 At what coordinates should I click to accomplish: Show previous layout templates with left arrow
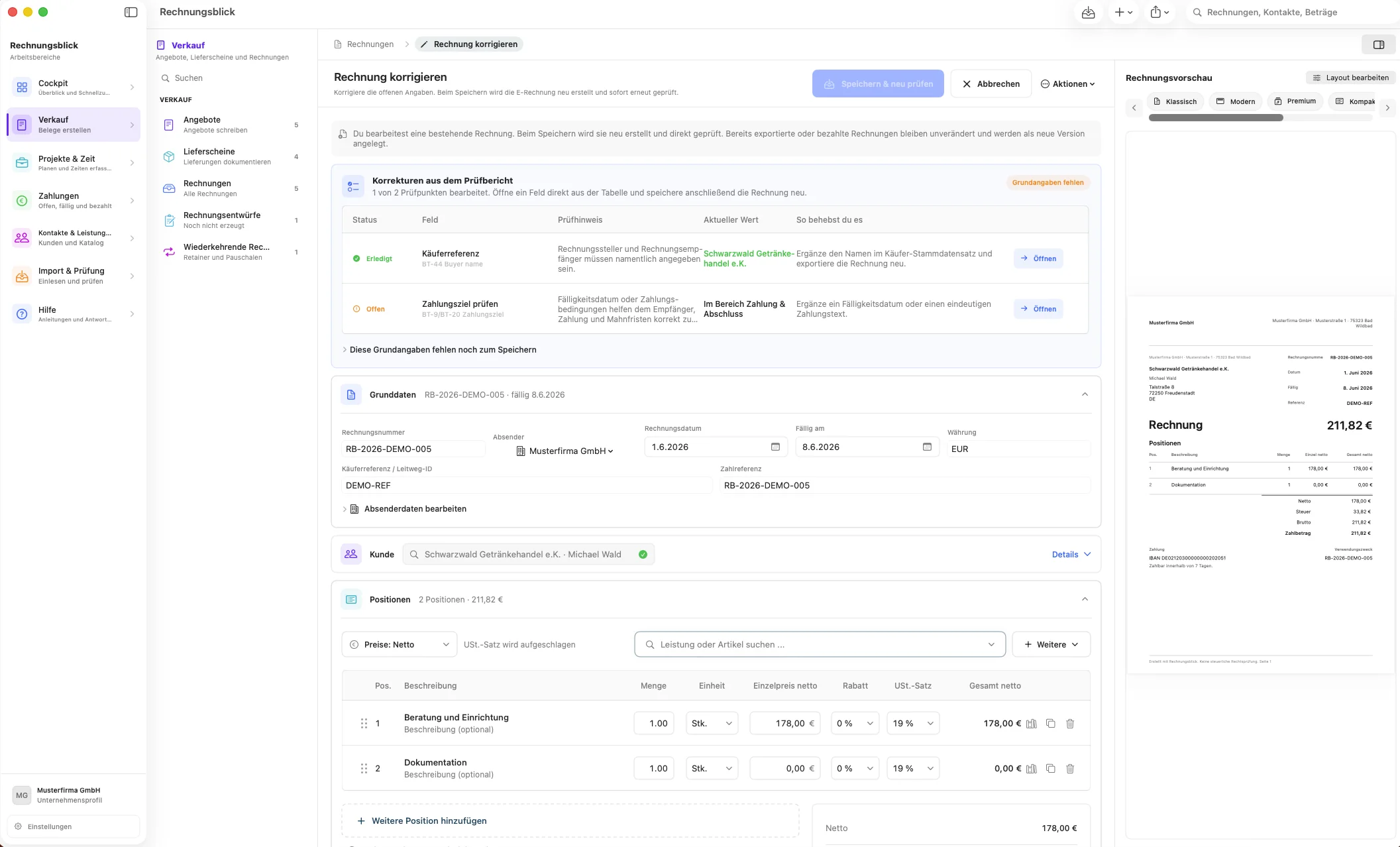tap(1134, 107)
